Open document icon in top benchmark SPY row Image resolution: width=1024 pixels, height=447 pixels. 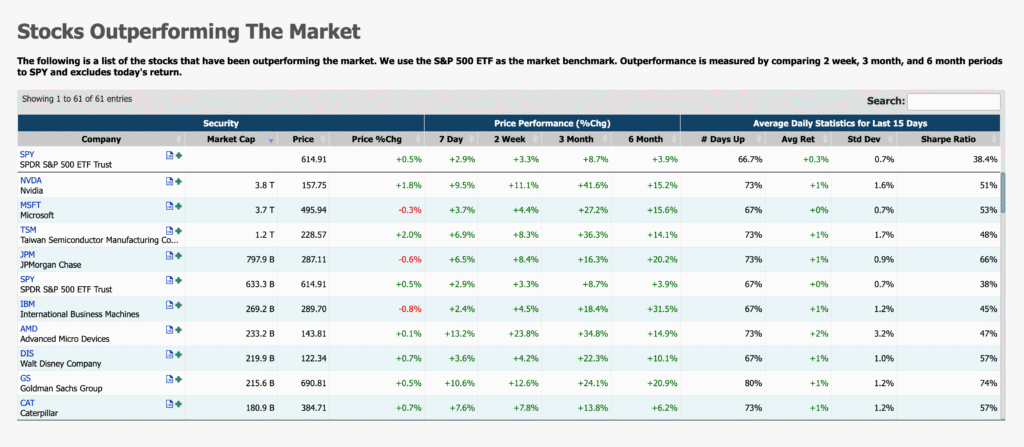pyautogui.click(x=169, y=156)
